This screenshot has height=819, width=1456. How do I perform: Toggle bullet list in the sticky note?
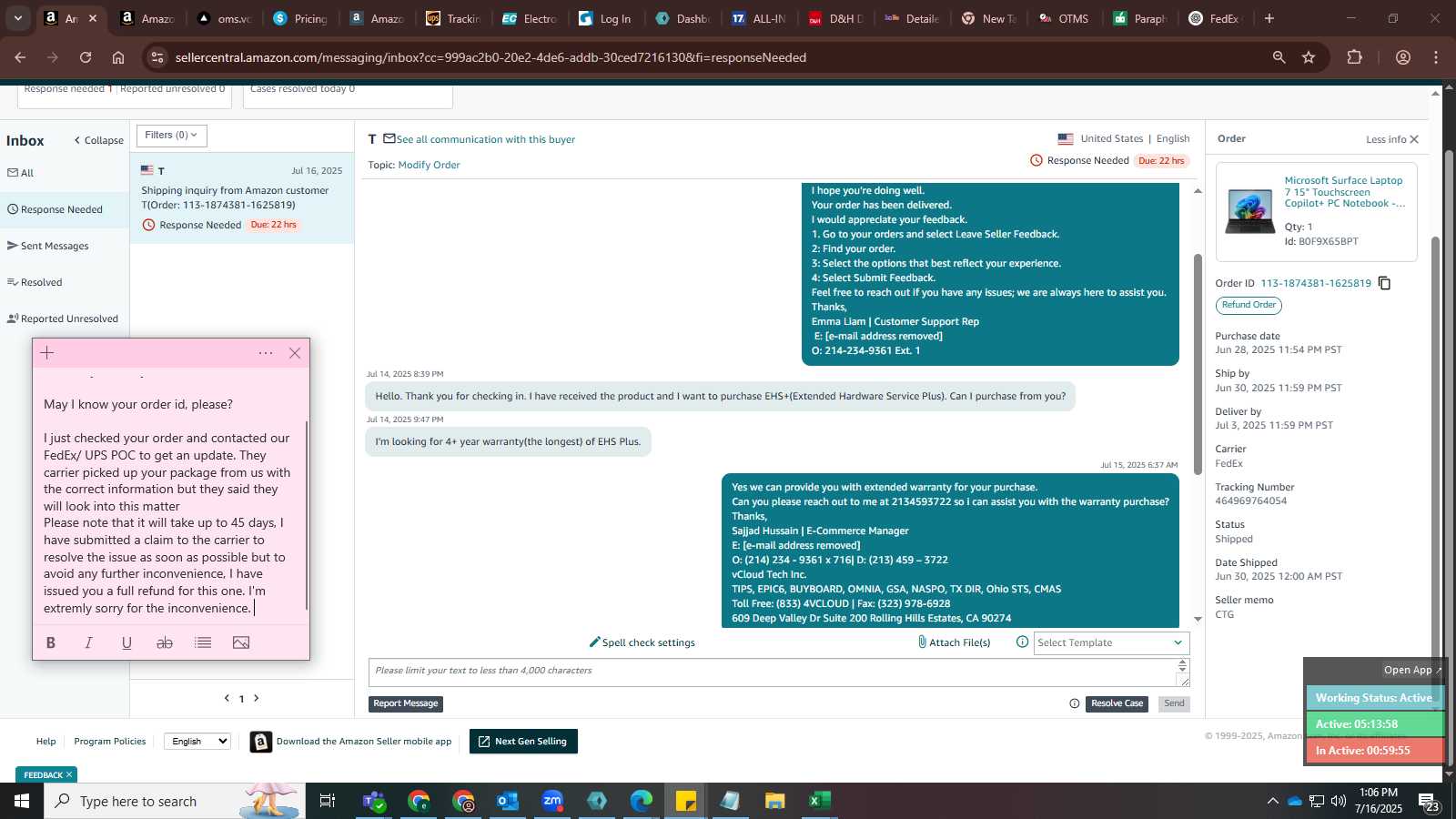(203, 642)
